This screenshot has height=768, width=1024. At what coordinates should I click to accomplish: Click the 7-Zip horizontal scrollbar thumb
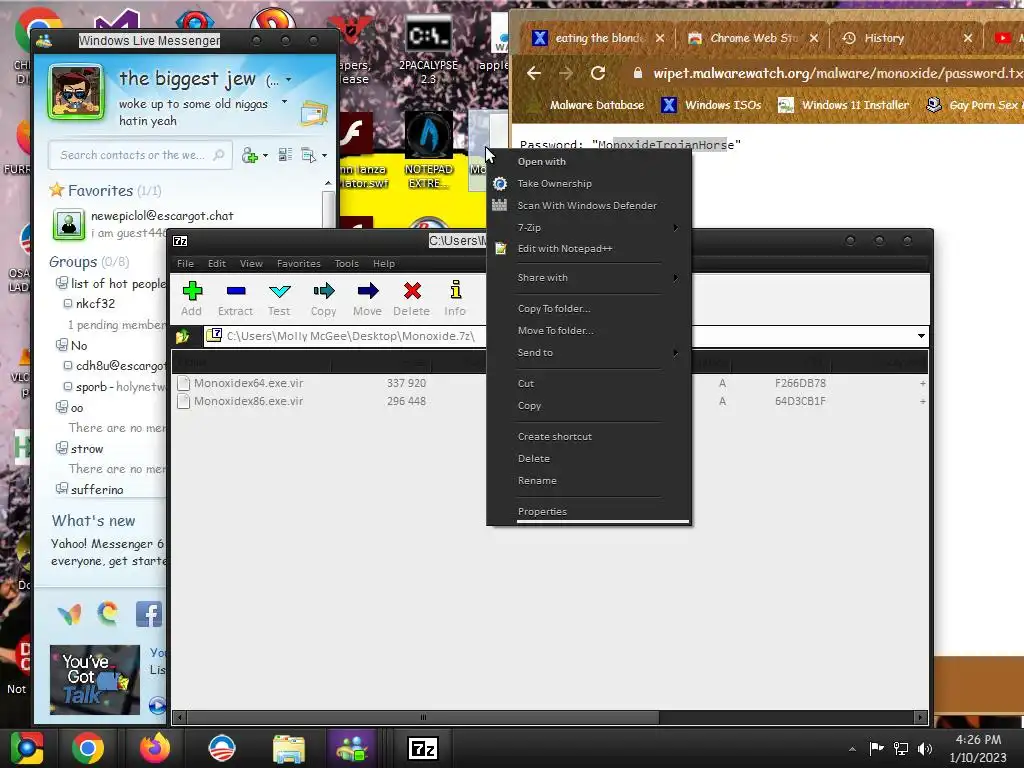[423, 717]
